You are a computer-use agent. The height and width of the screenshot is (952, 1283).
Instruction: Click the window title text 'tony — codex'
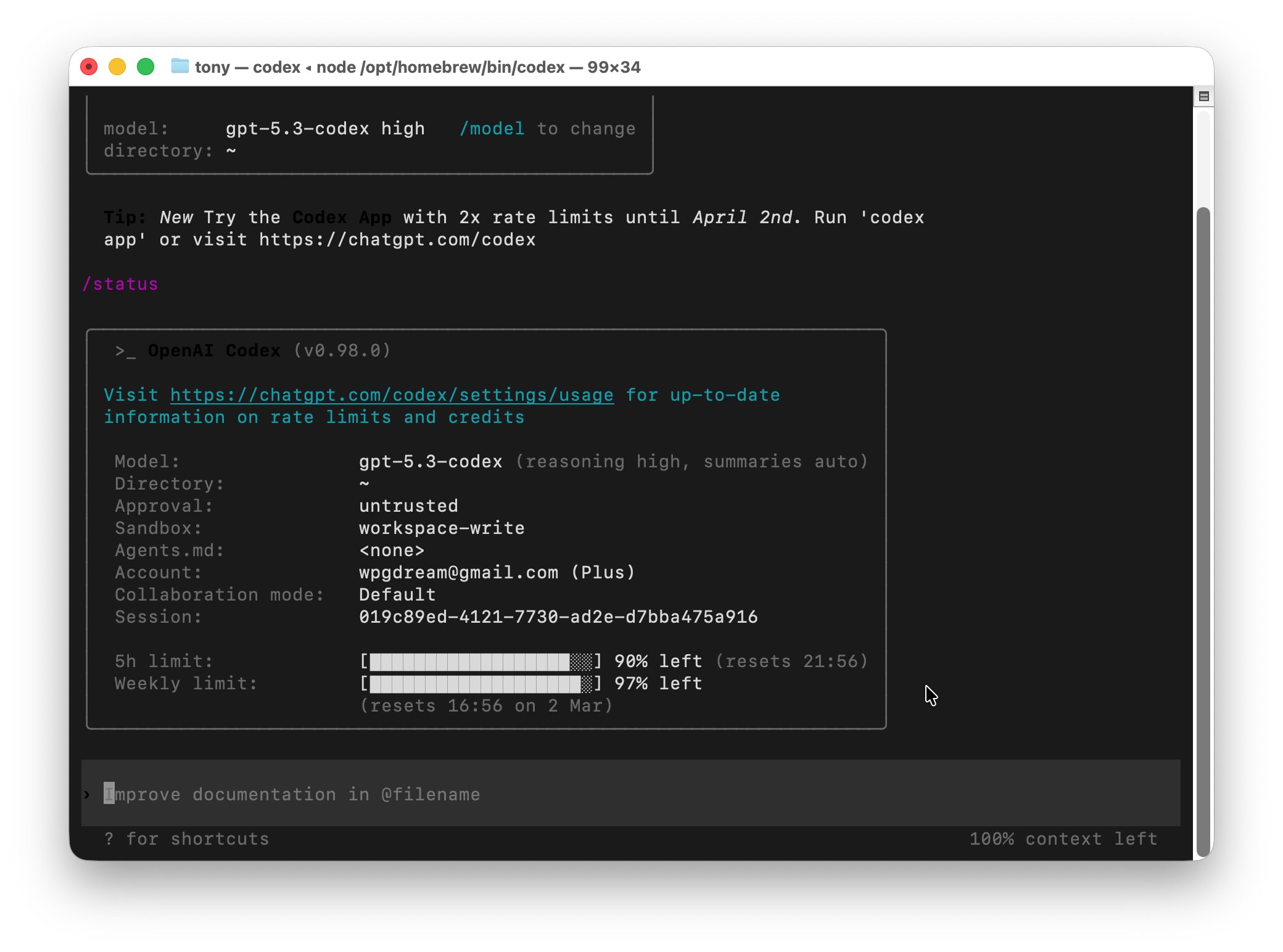[247, 67]
